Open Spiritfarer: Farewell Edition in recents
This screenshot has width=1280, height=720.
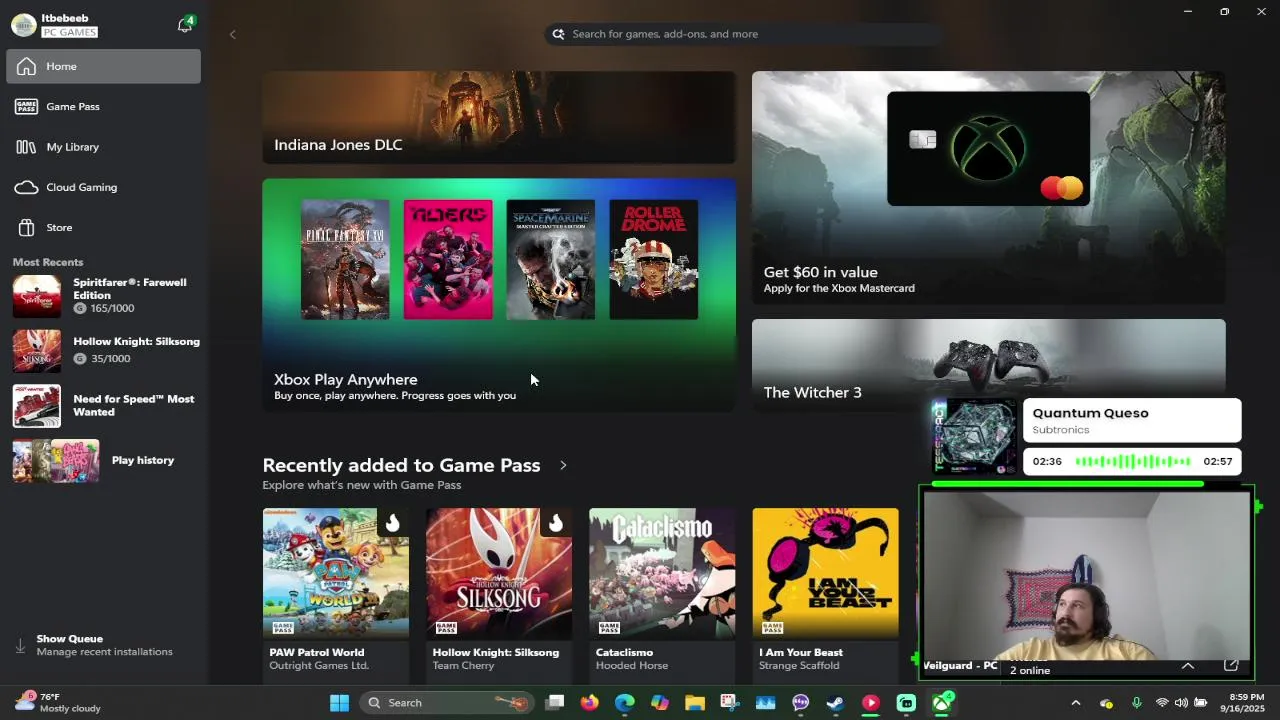pos(104,296)
